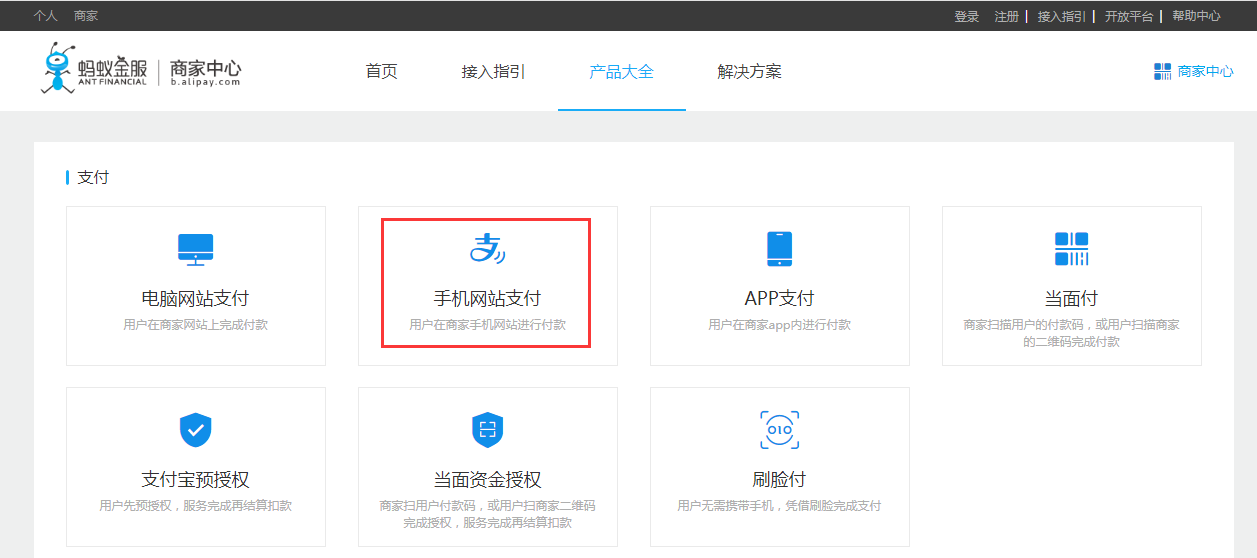Viewport: 1257px width, 558px height.
Task: Switch to 个人 in the top bar
Action: coord(45,16)
